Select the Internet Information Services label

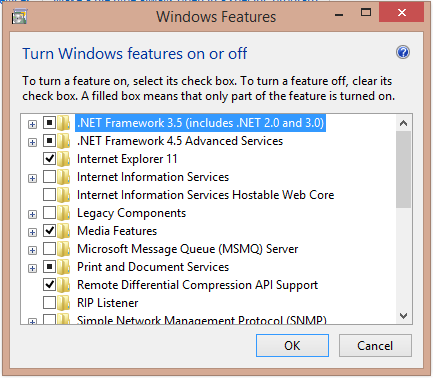pyautogui.click(x=153, y=177)
